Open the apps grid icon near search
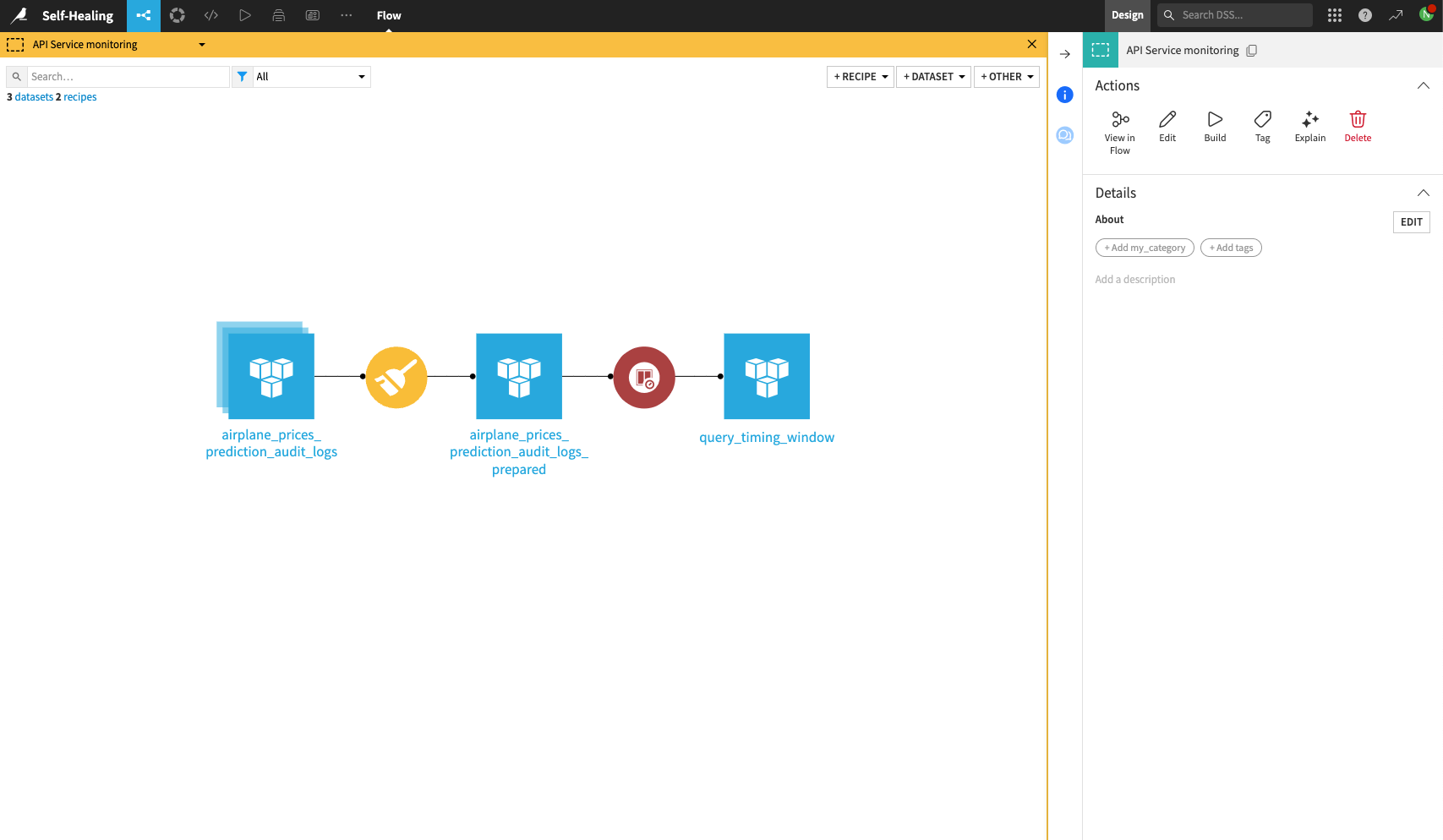 click(x=1334, y=15)
